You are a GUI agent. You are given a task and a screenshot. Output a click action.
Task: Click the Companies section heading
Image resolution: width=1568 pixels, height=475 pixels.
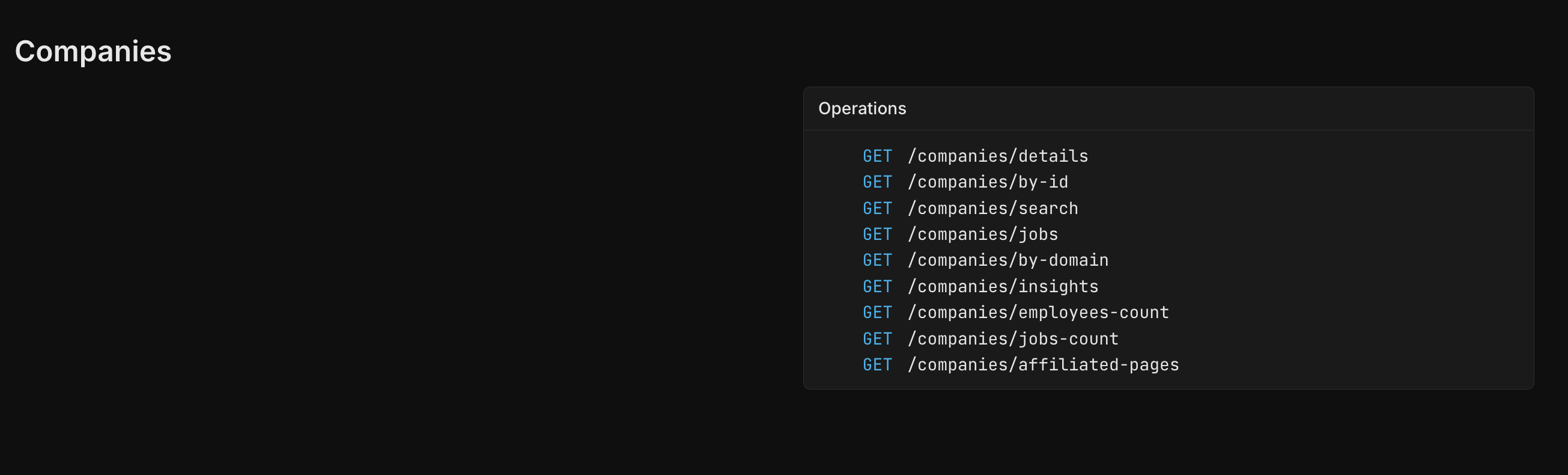tap(93, 51)
